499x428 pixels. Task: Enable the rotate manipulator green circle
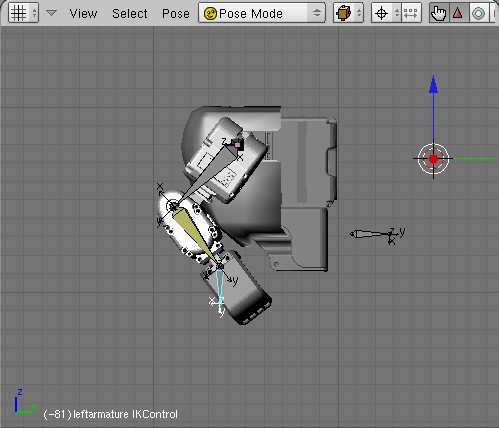pos(478,13)
